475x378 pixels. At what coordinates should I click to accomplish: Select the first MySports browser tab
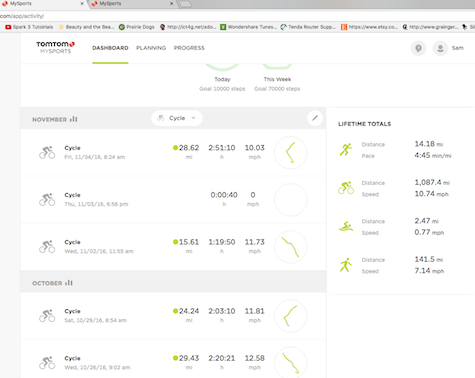[43, 4]
